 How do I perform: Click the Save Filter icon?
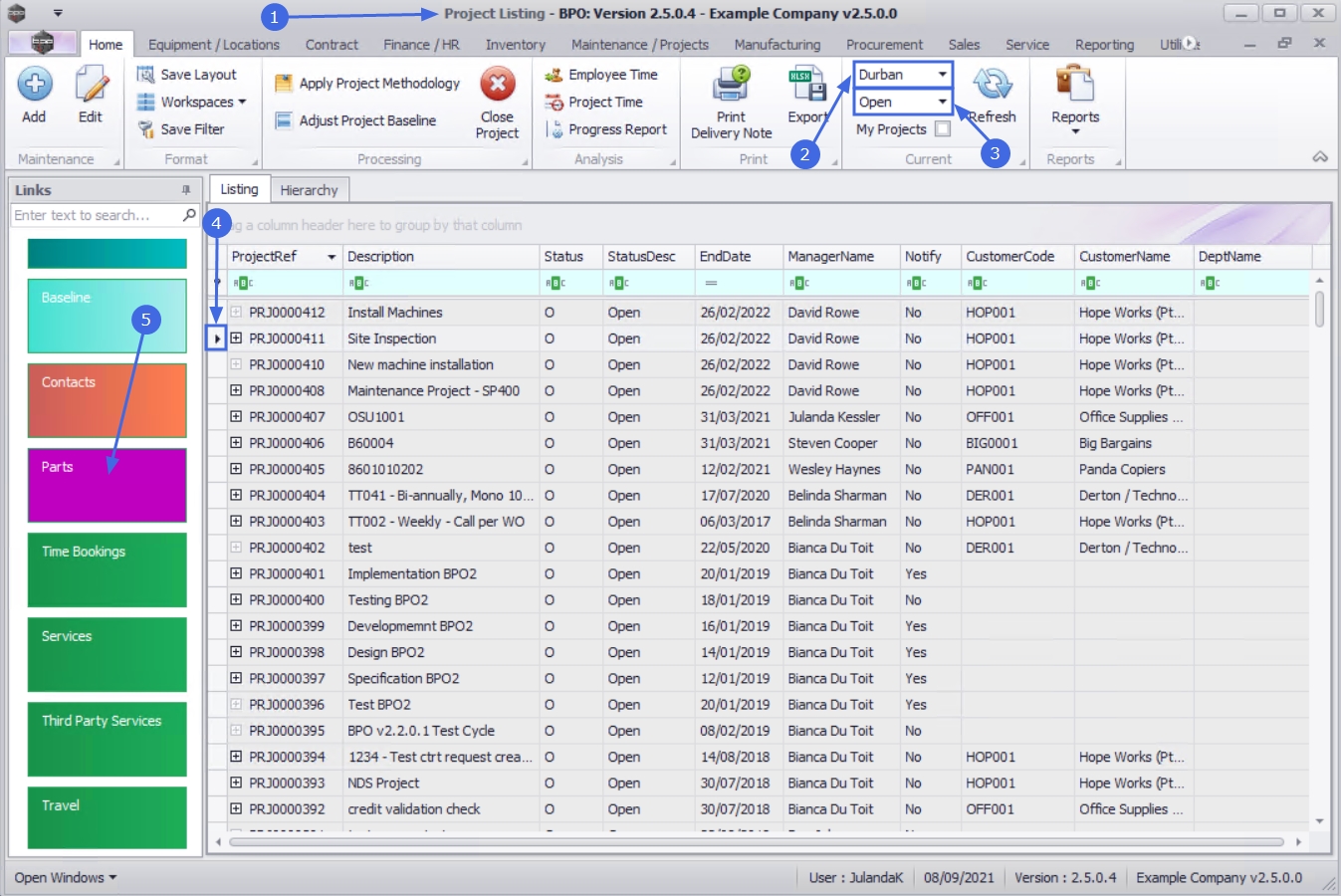[x=145, y=129]
